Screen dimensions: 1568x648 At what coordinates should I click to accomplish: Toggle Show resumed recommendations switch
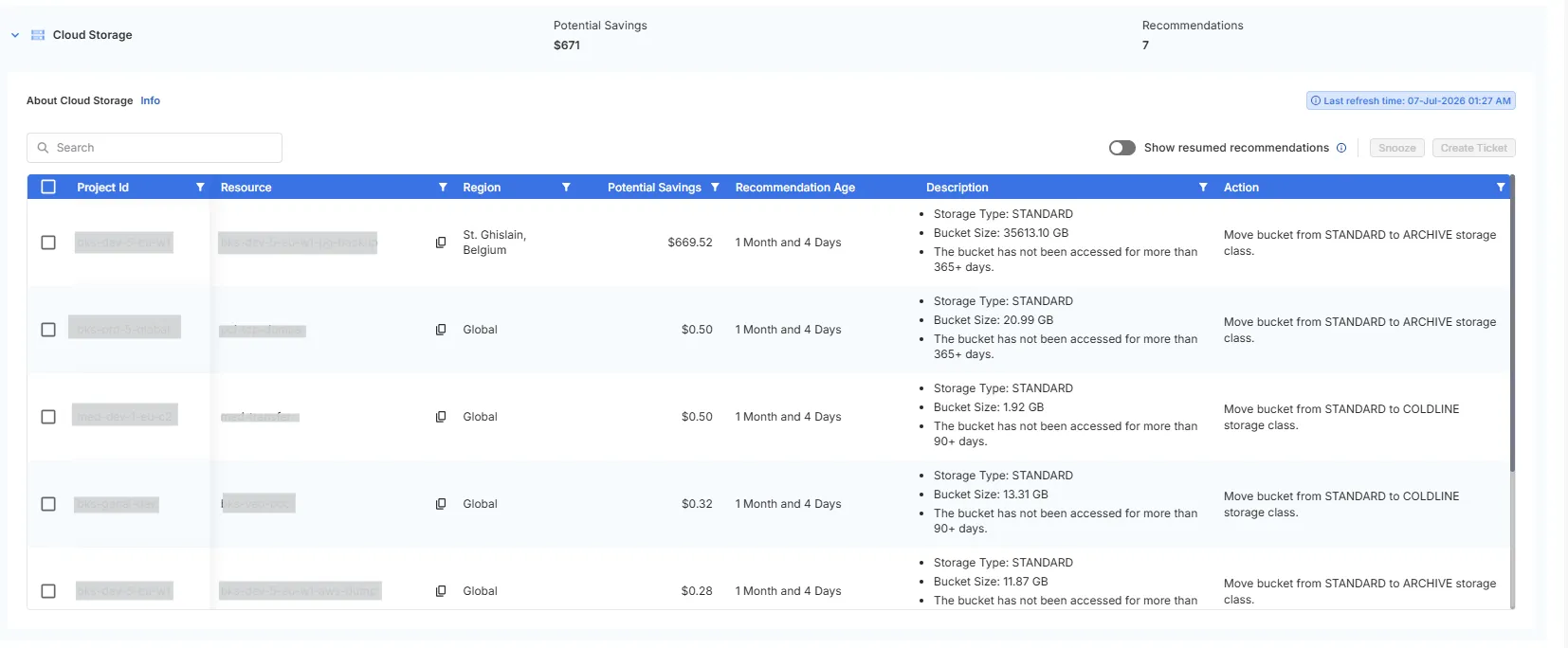tap(1122, 148)
